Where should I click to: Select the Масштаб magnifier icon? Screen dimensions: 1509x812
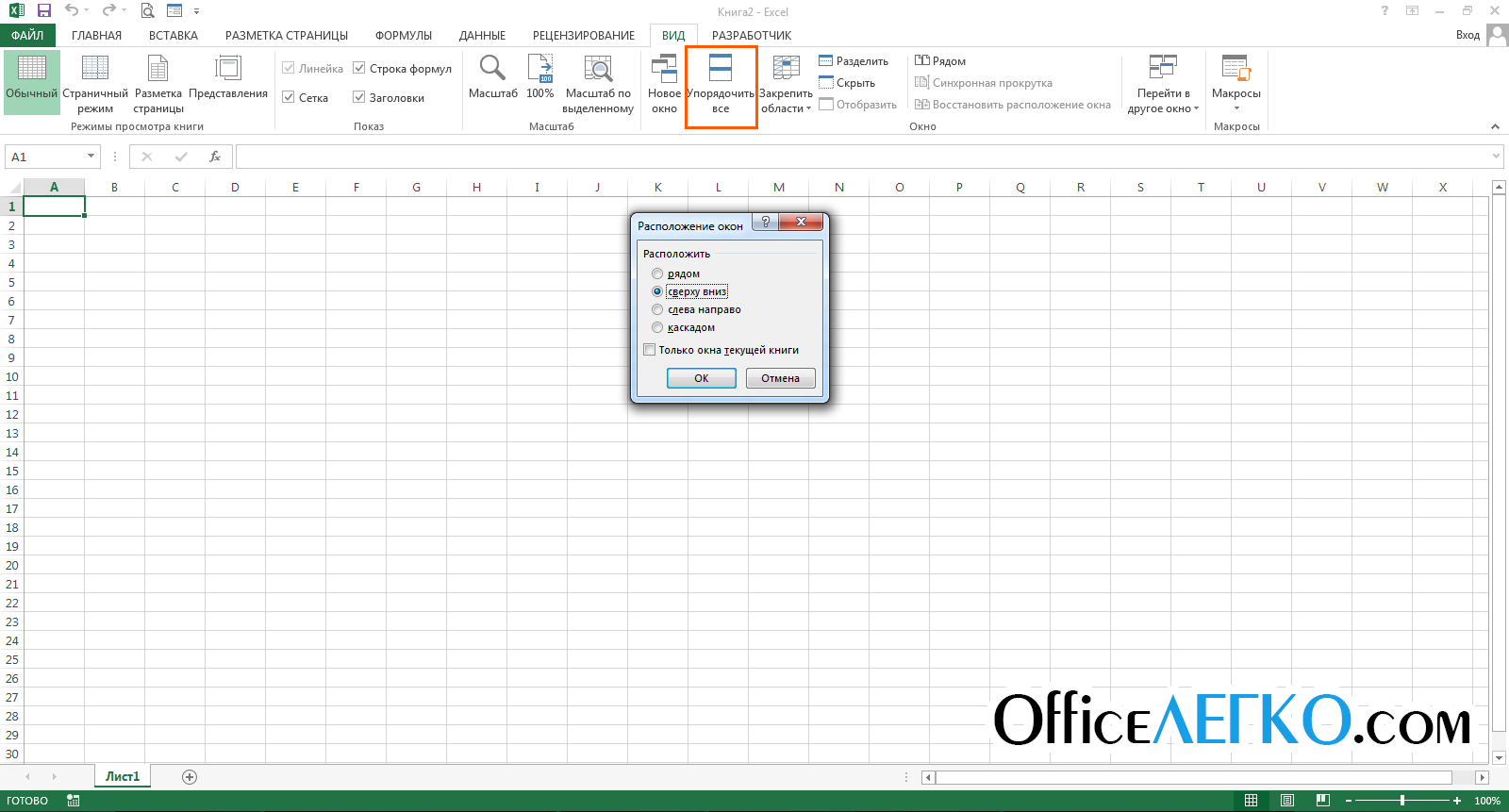pos(492,68)
